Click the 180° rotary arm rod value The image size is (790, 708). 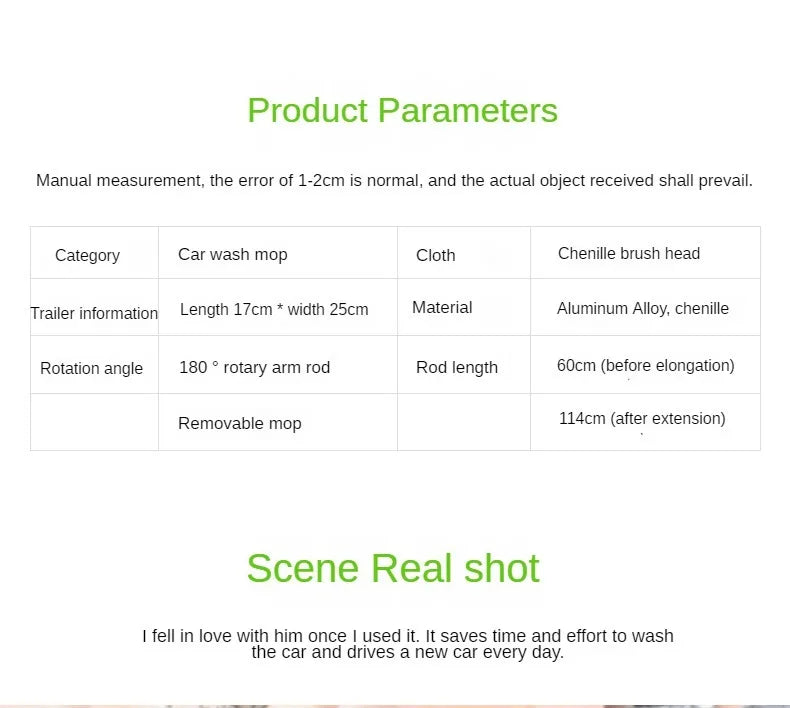254,367
